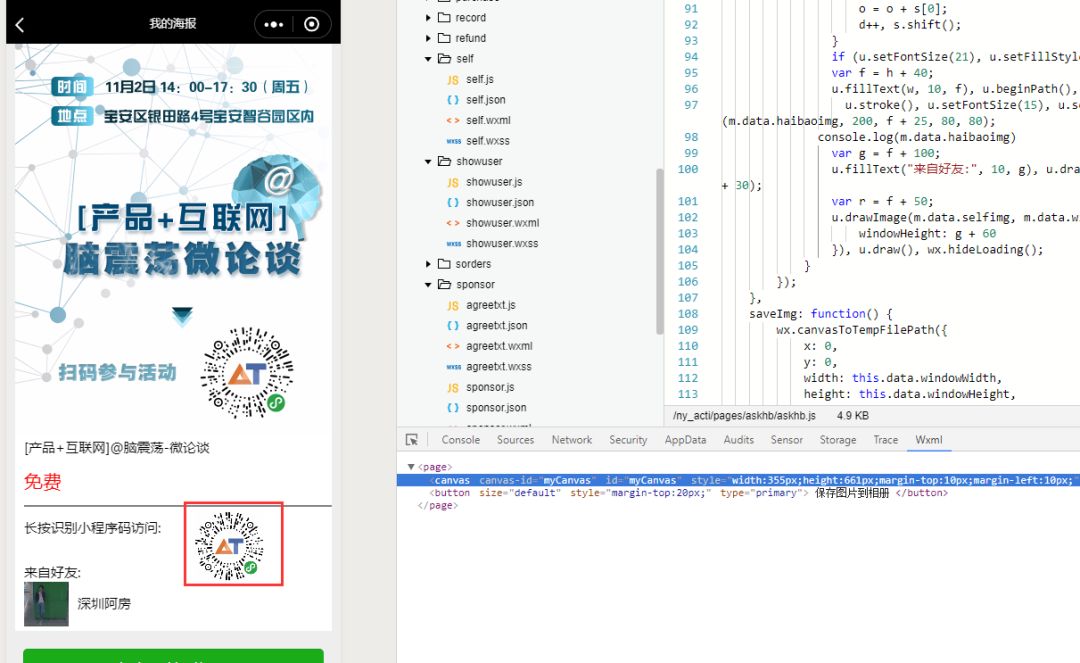Open showuser.wxss file

(501, 244)
